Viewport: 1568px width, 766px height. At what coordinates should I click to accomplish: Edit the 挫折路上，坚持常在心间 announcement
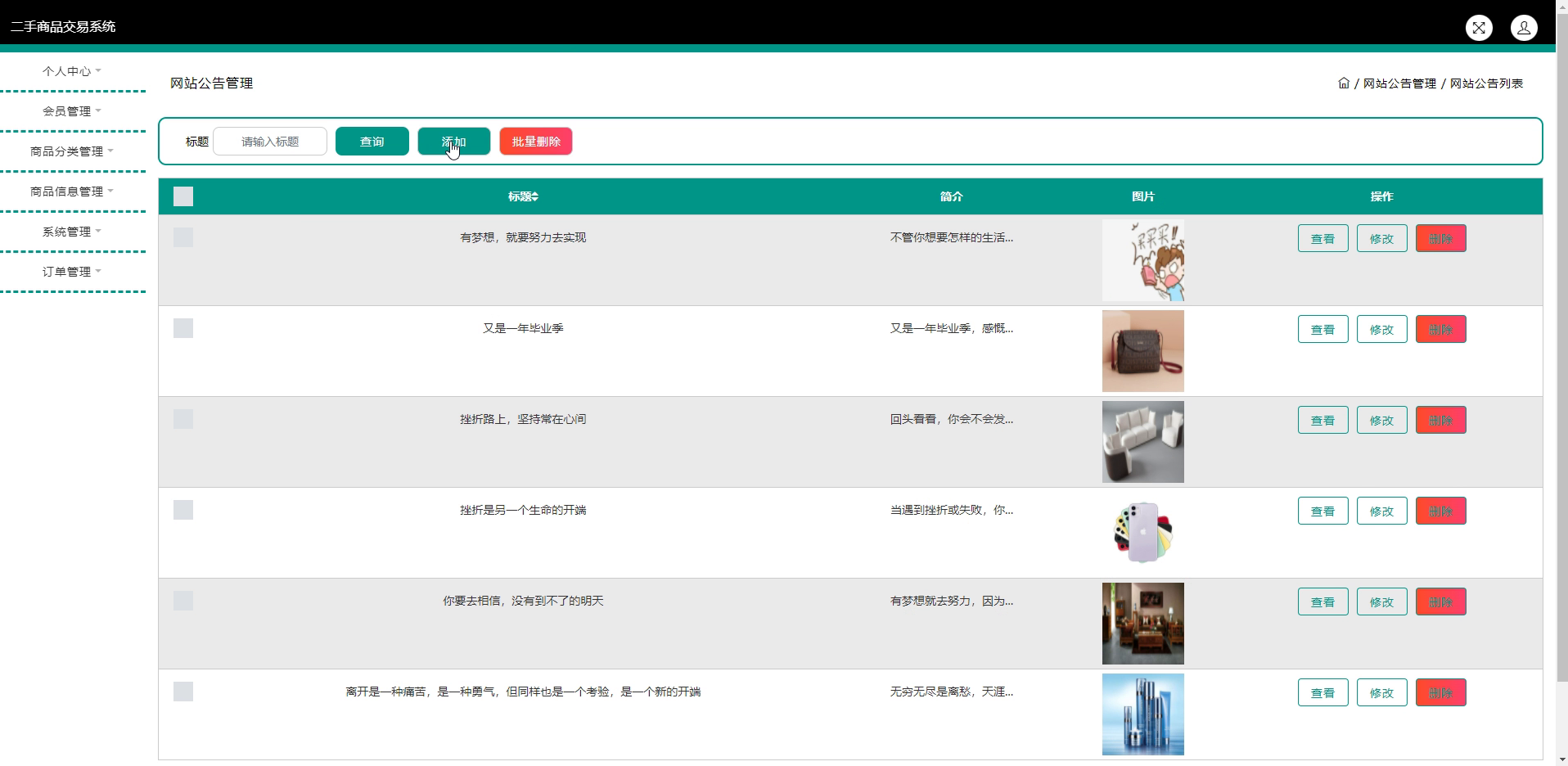[x=1382, y=421]
